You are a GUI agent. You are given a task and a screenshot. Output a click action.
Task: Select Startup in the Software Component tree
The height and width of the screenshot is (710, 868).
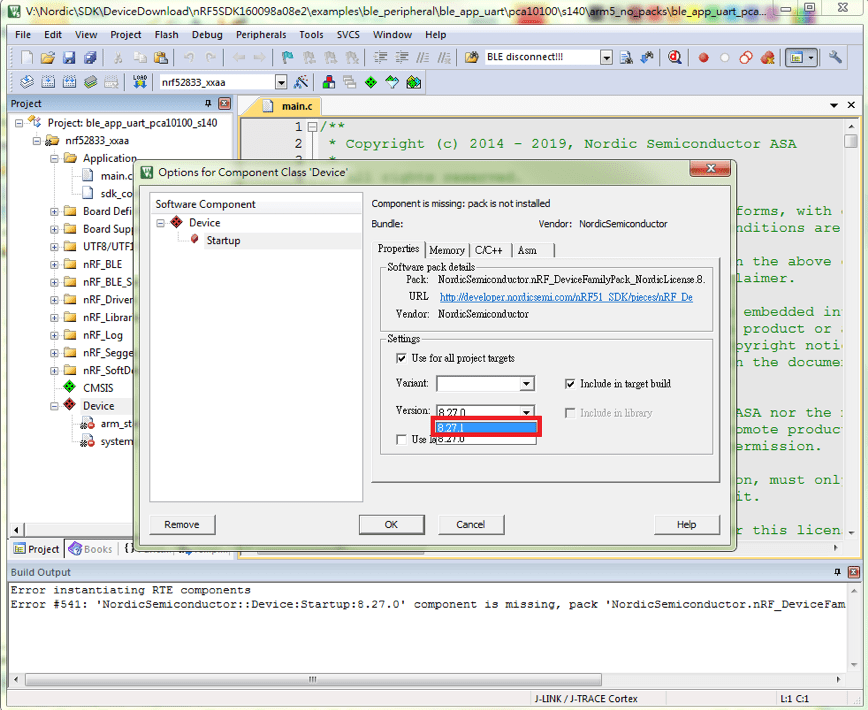(x=223, y=241)
